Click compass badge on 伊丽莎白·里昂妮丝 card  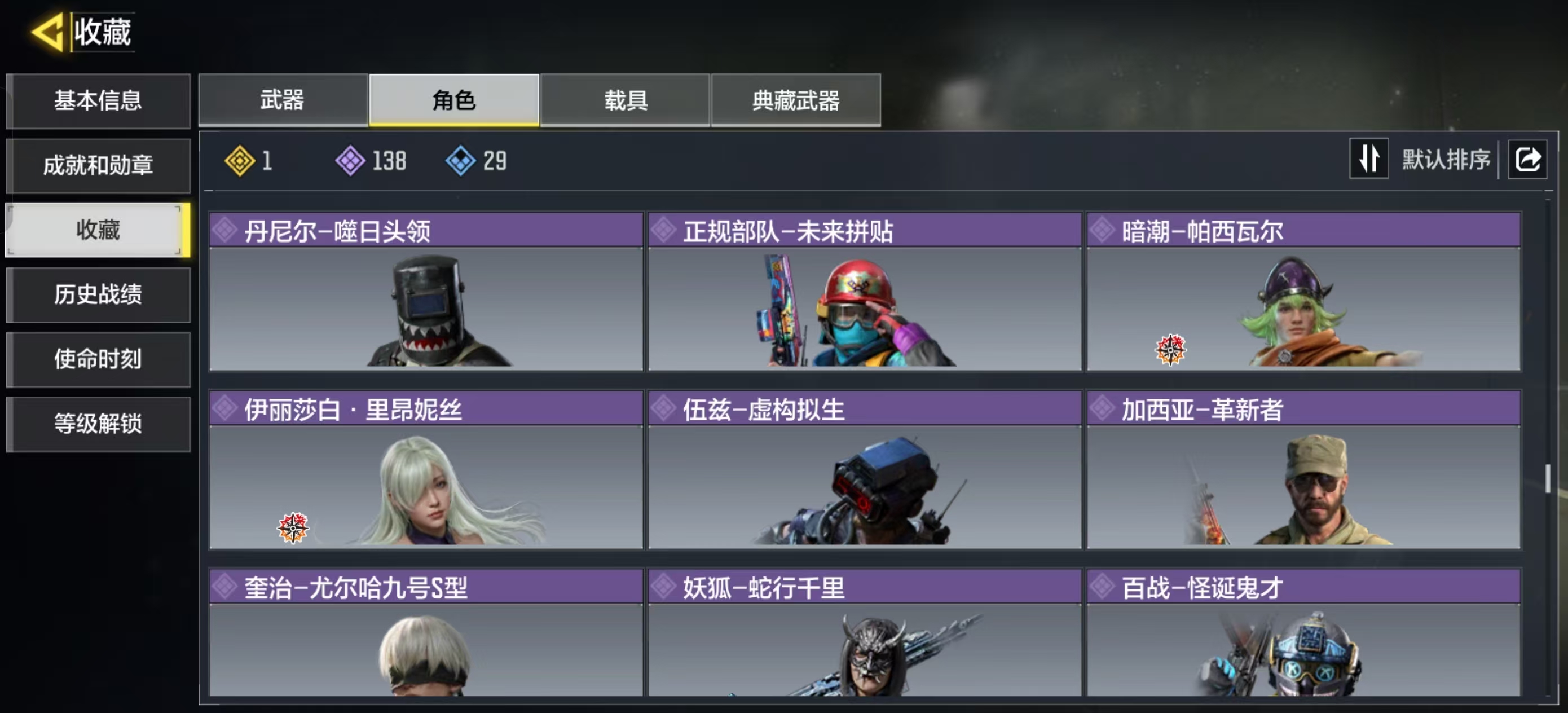[293, 527]
